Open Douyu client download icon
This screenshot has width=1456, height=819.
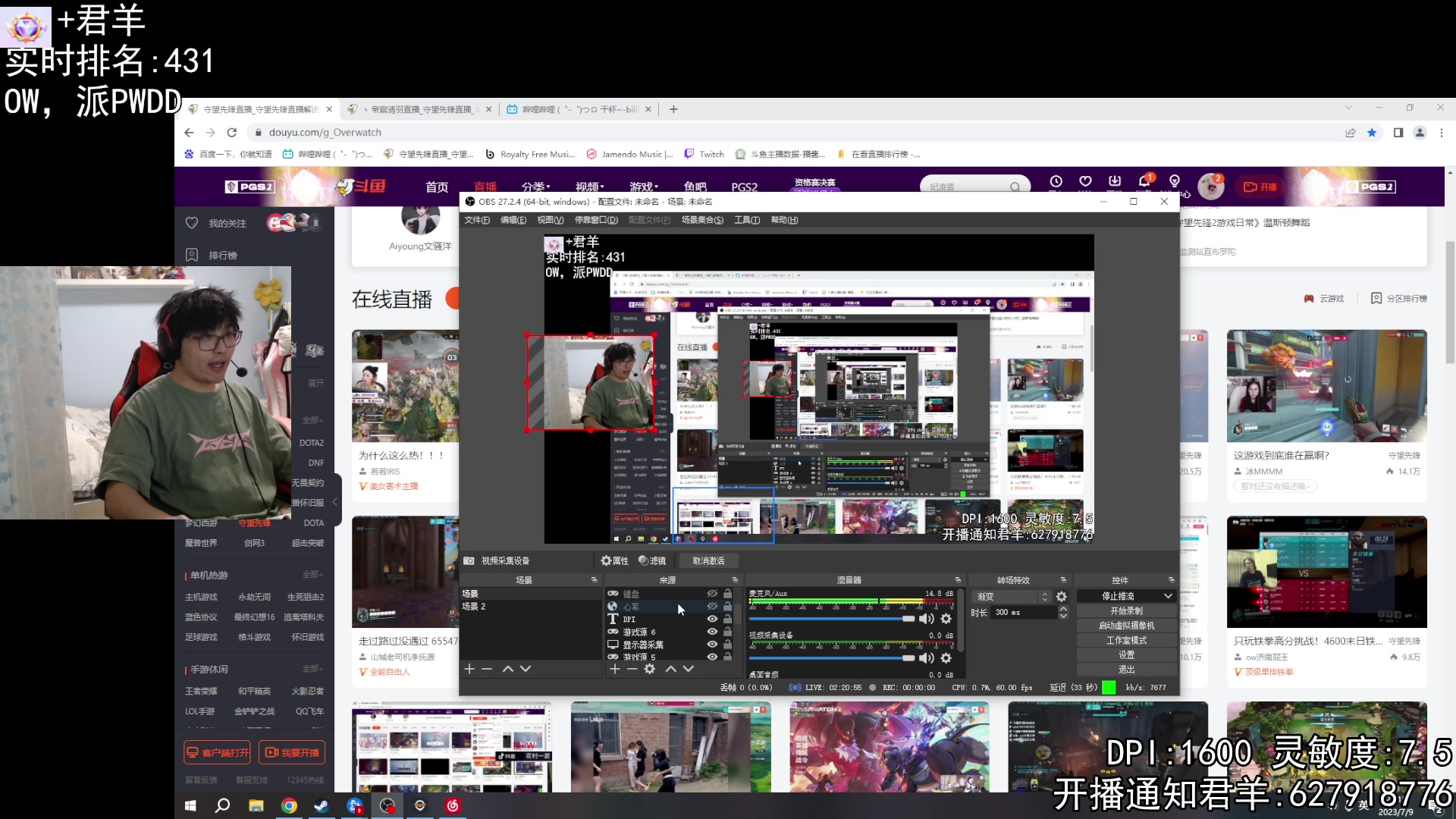tap(1115, 182)
